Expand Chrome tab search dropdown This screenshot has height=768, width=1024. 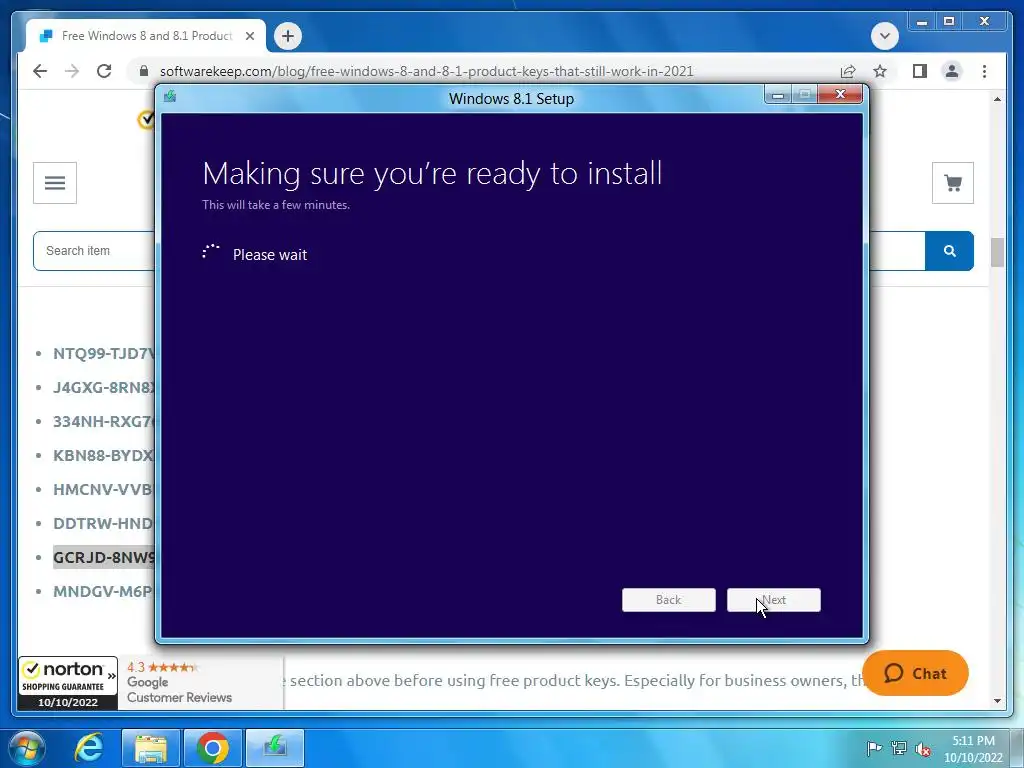pyautogui.click(x=884, y=36)
